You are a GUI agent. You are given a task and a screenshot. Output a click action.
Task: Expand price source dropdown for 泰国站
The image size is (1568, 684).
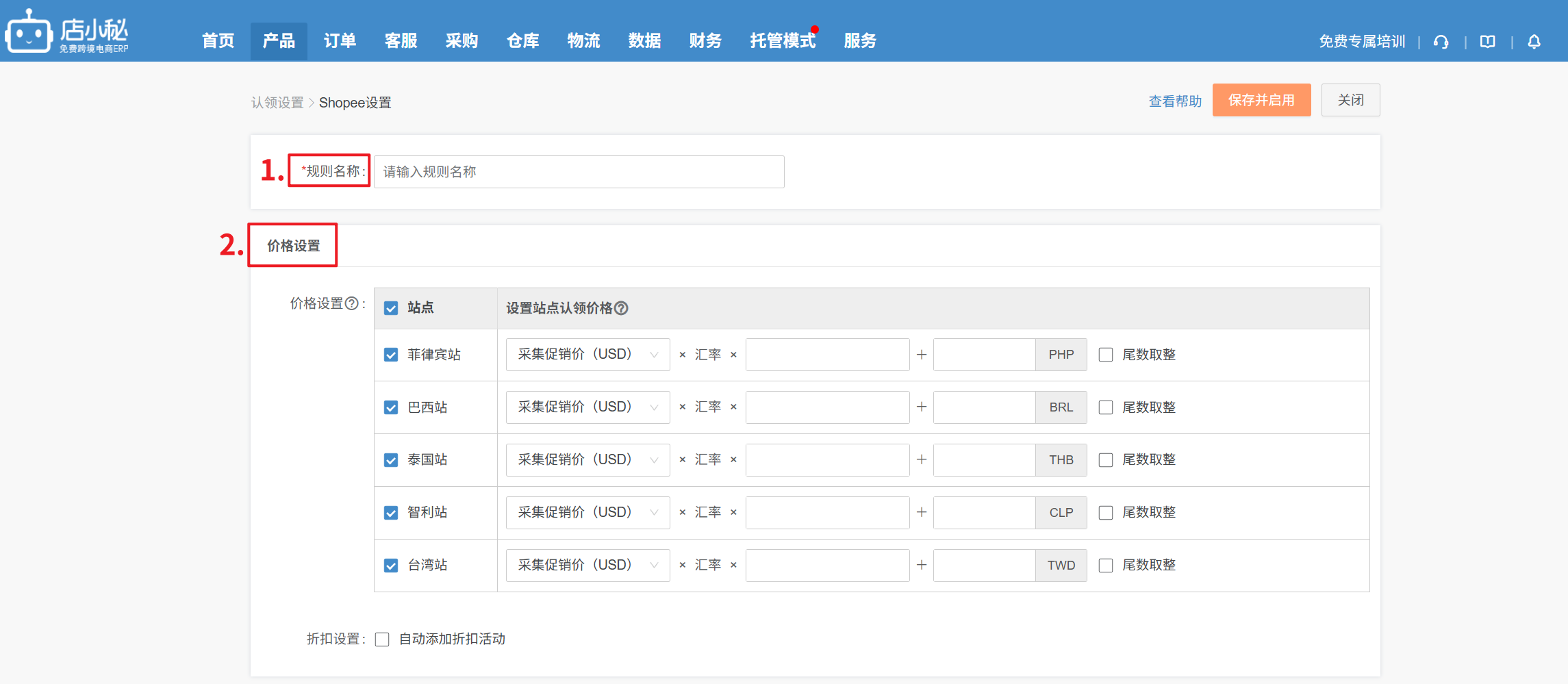coord(587,460)
